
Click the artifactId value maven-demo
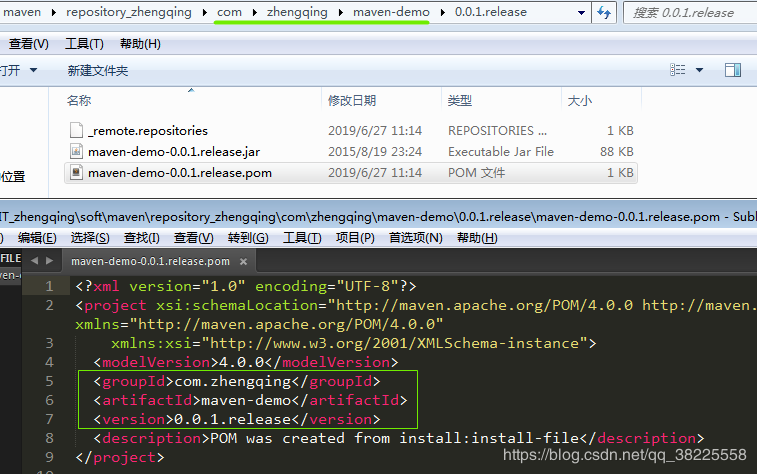pos(246,400)
